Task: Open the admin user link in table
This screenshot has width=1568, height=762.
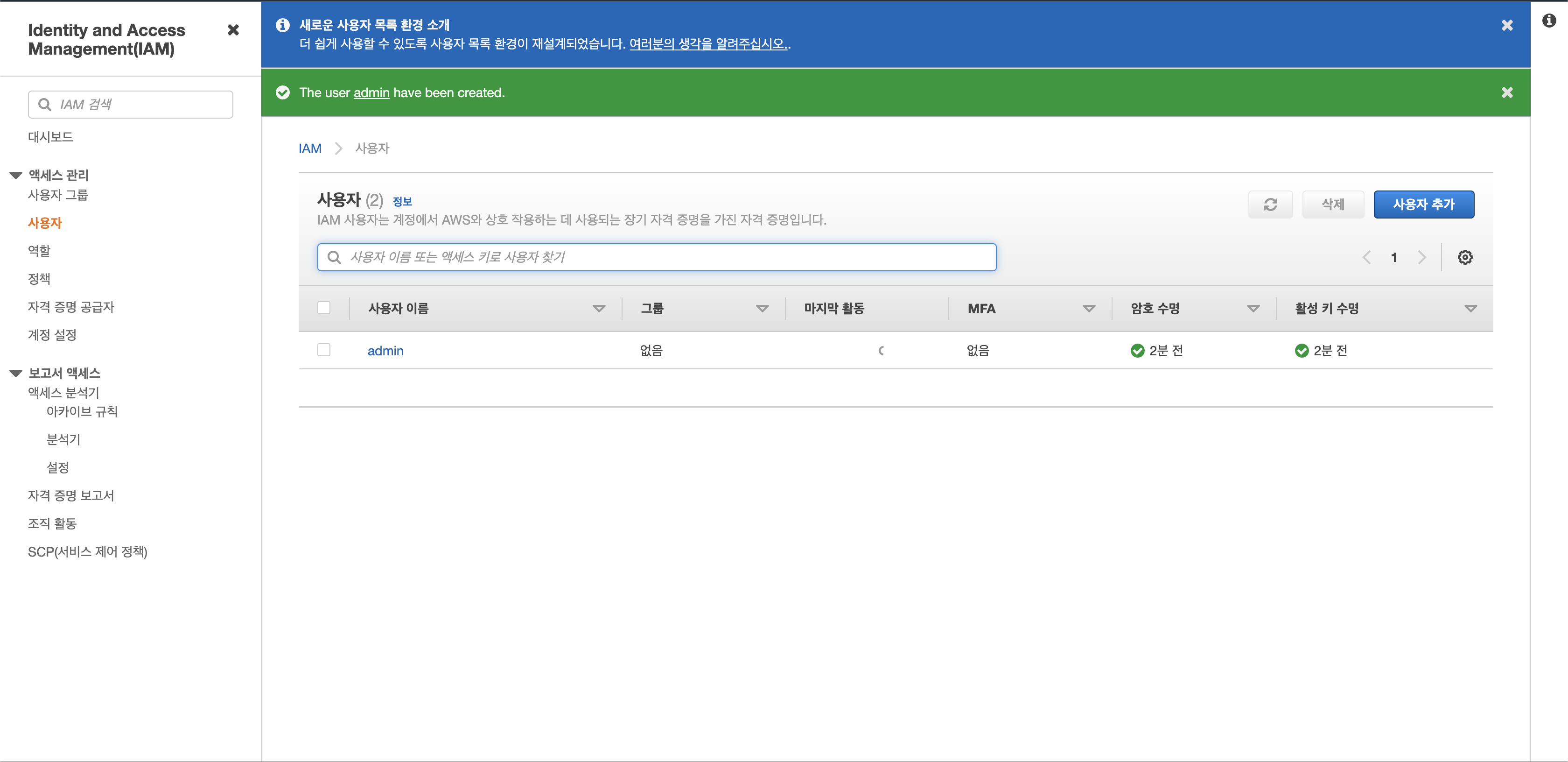Action: 385,351
